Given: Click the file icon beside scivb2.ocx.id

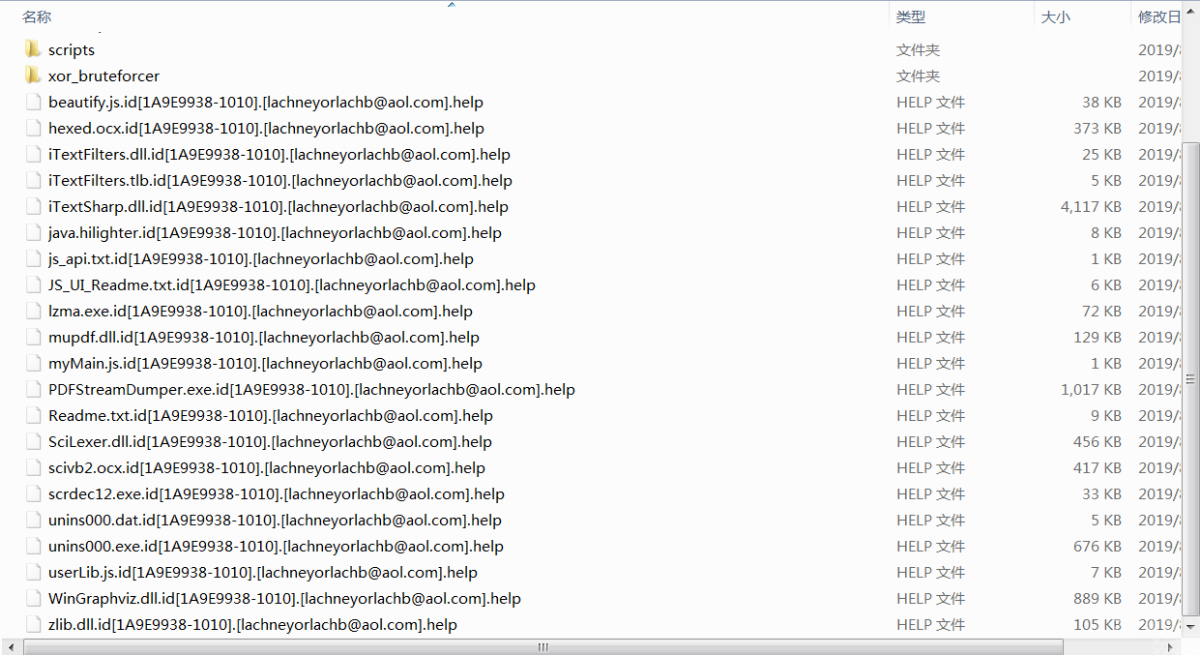Looking at the screenshot, I should [33, 467].
